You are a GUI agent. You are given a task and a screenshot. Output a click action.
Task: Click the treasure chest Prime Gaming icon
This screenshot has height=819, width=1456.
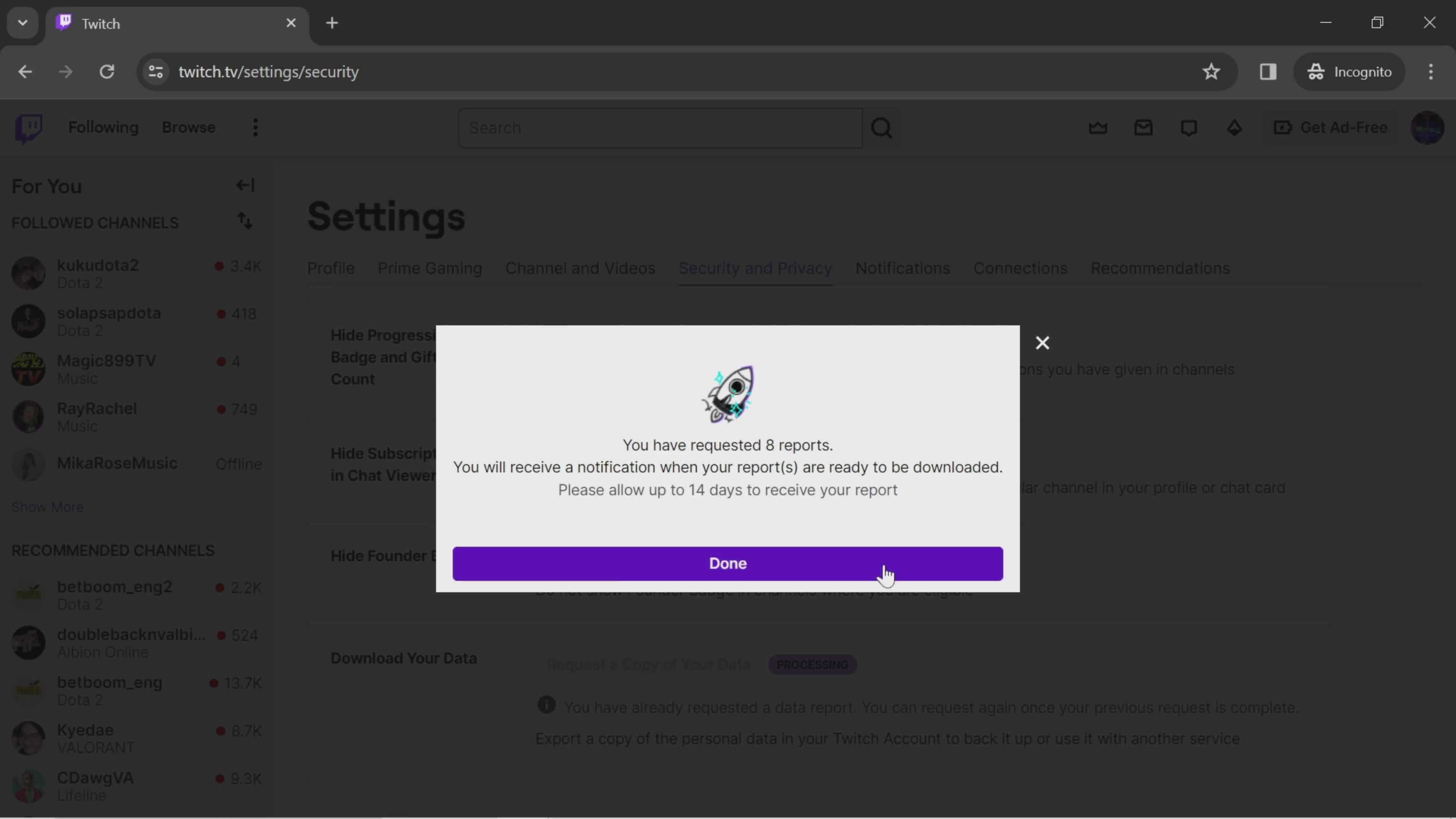[1098, 127]
